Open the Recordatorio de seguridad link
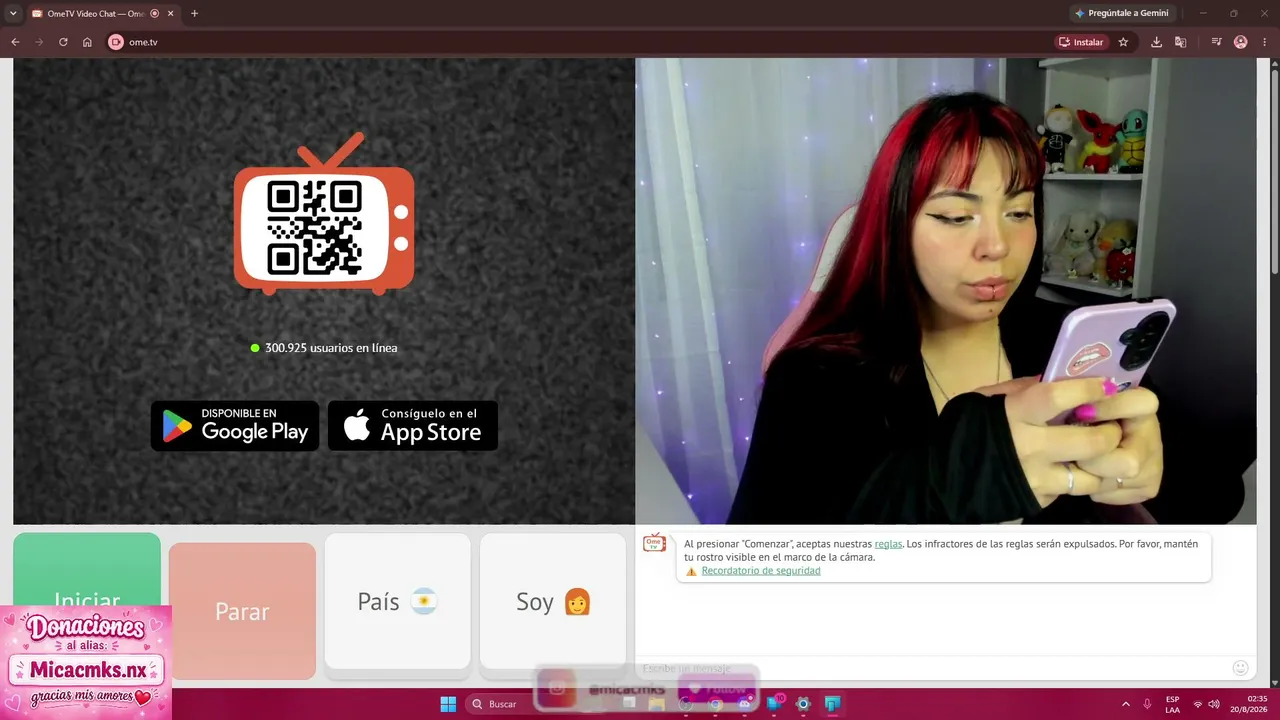 [761, 571]
